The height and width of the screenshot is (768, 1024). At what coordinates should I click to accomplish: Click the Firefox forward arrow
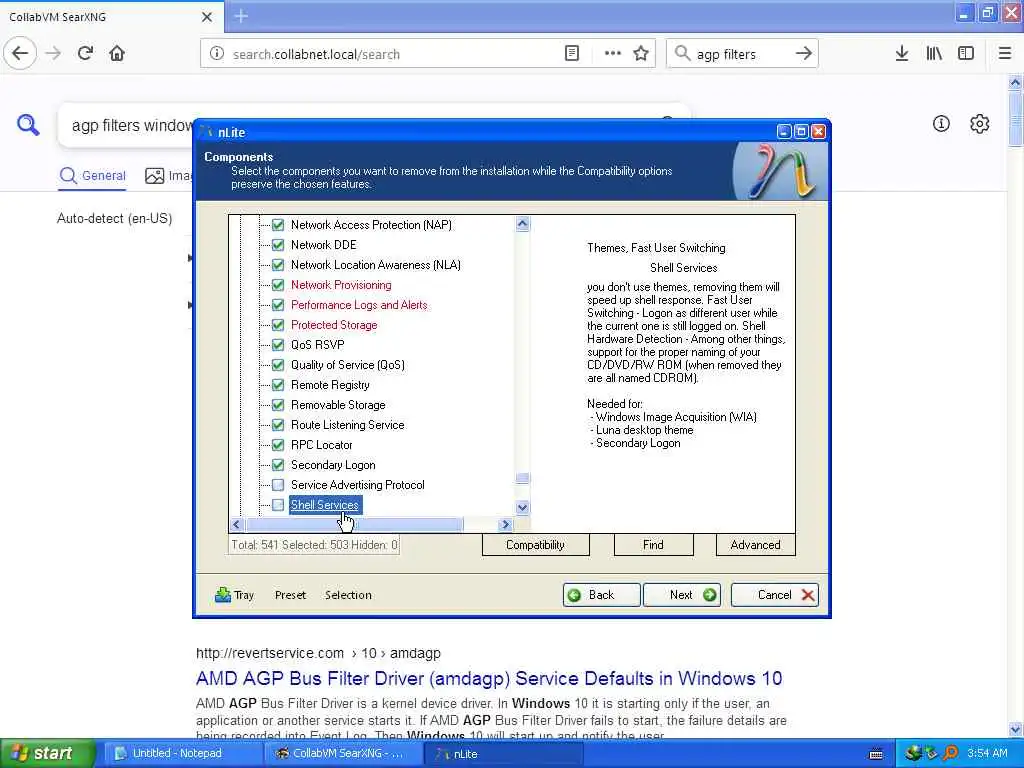[54, 54]
